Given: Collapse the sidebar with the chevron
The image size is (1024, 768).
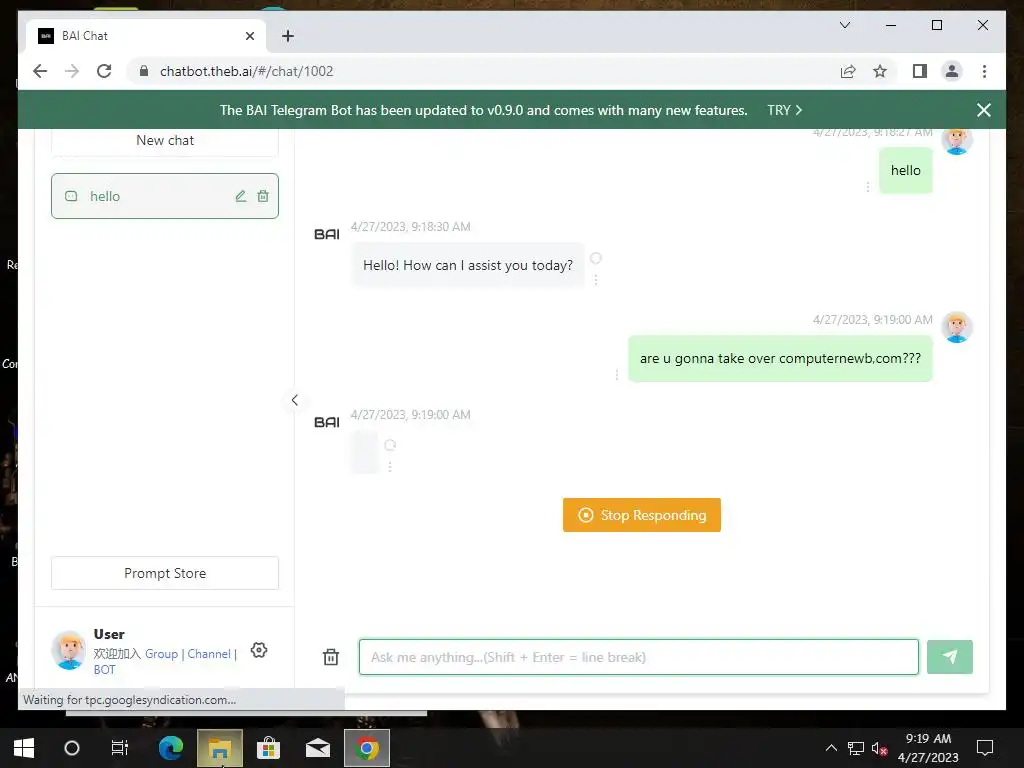Looking at the screenshot, I should coord(295,400).
